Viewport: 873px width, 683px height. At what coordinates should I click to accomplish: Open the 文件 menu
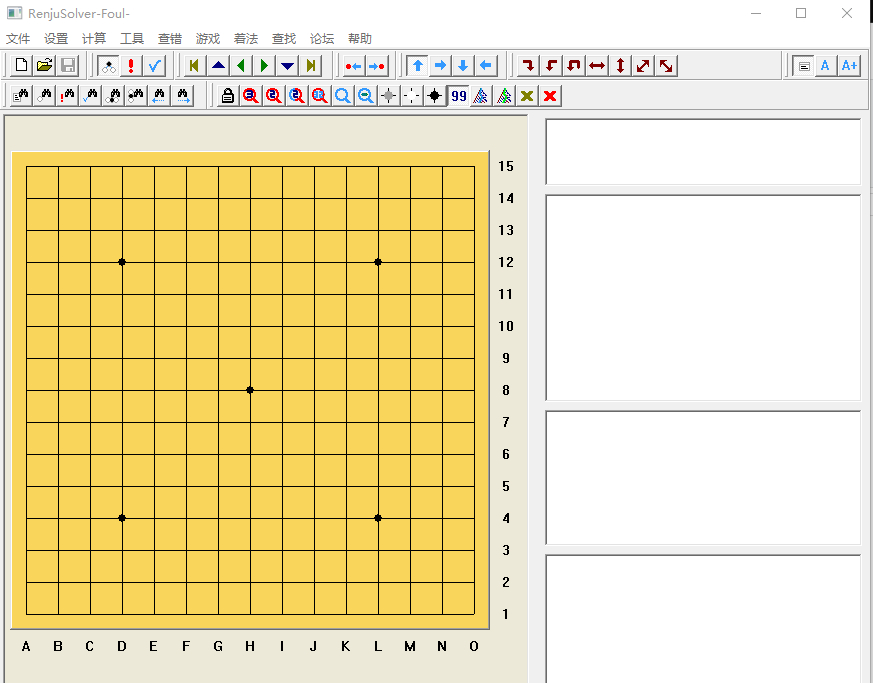point(18,39)
